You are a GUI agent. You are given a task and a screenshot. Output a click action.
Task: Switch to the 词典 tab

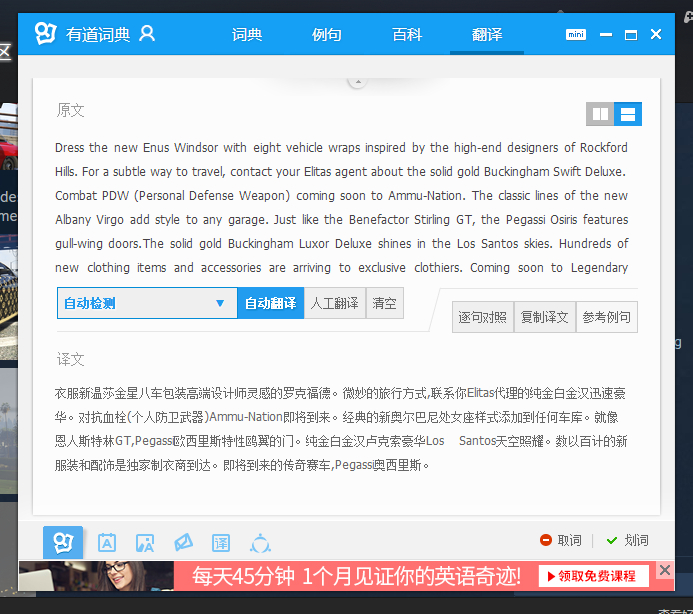tap(247, 34)
